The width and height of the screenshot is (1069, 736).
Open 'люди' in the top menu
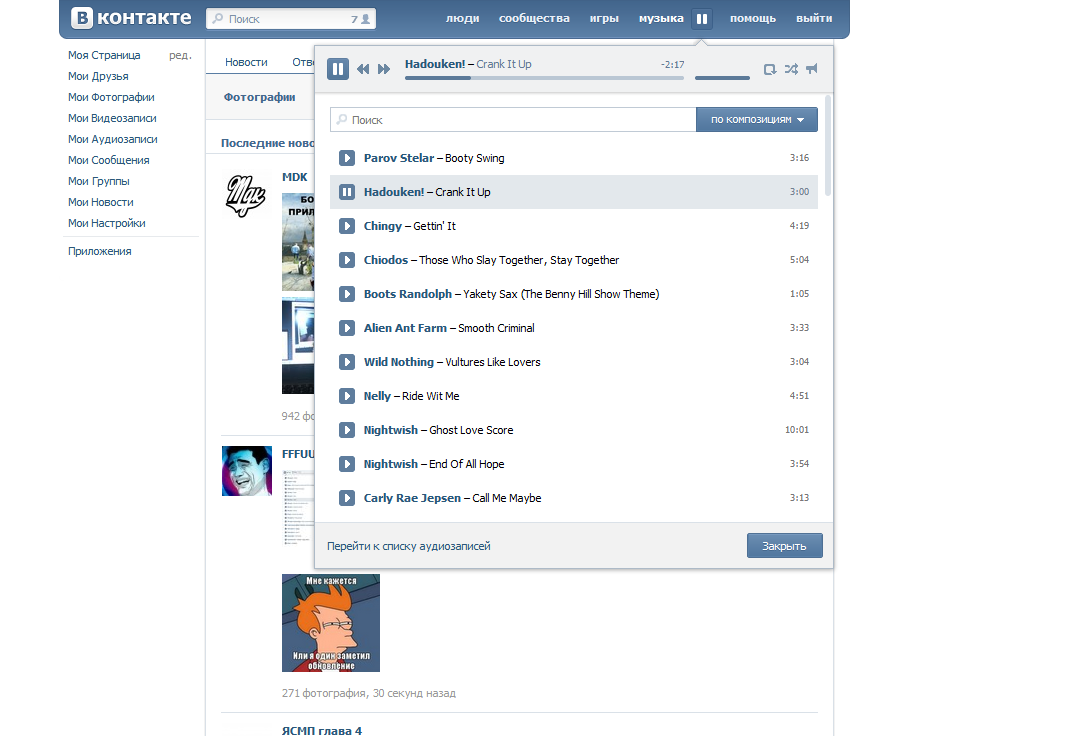click(462, 19)
